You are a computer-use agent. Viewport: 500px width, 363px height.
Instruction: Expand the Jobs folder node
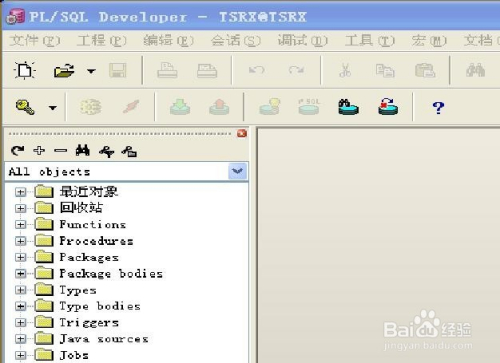click(x=20, y=355)
